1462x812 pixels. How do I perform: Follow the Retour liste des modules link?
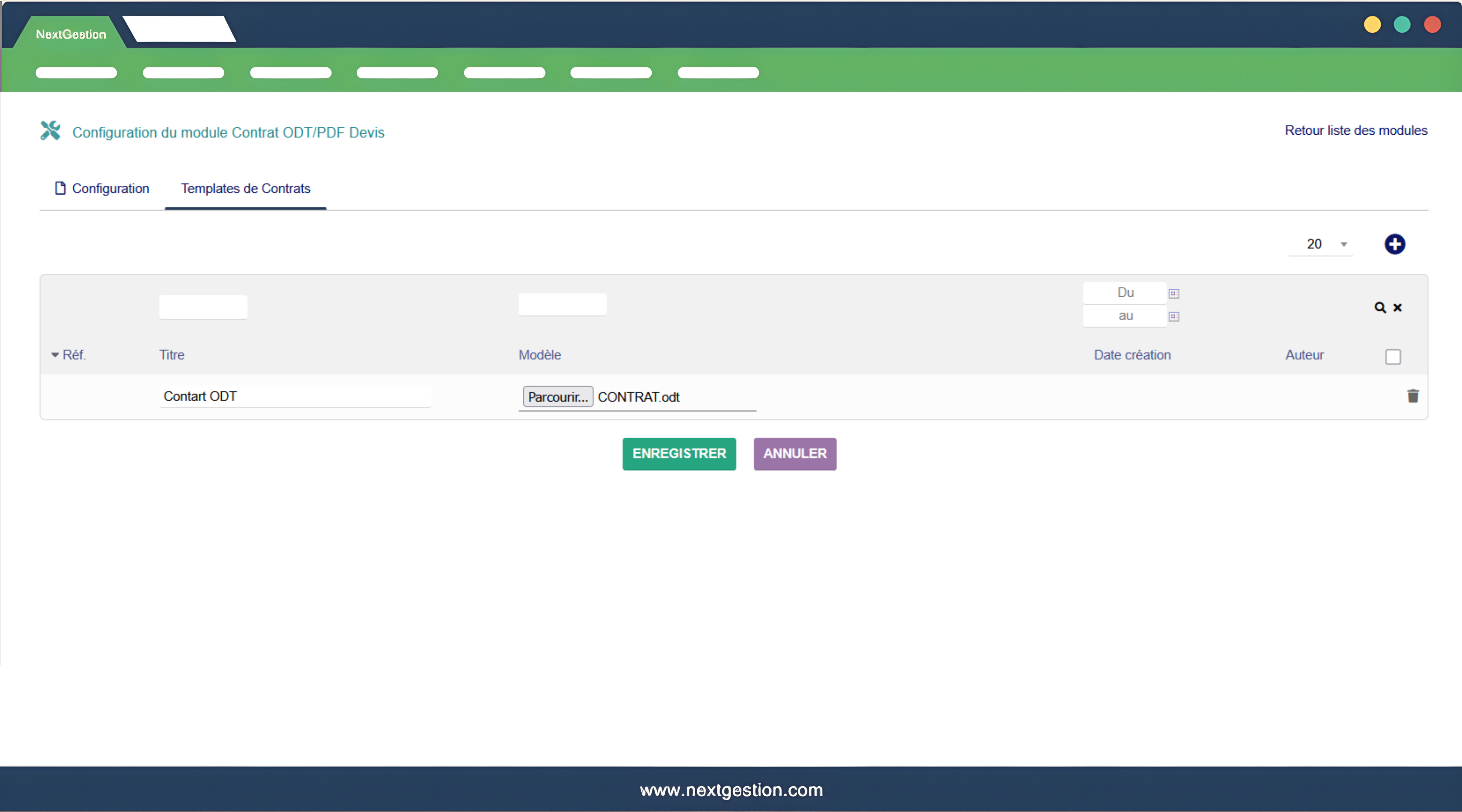1355,131
